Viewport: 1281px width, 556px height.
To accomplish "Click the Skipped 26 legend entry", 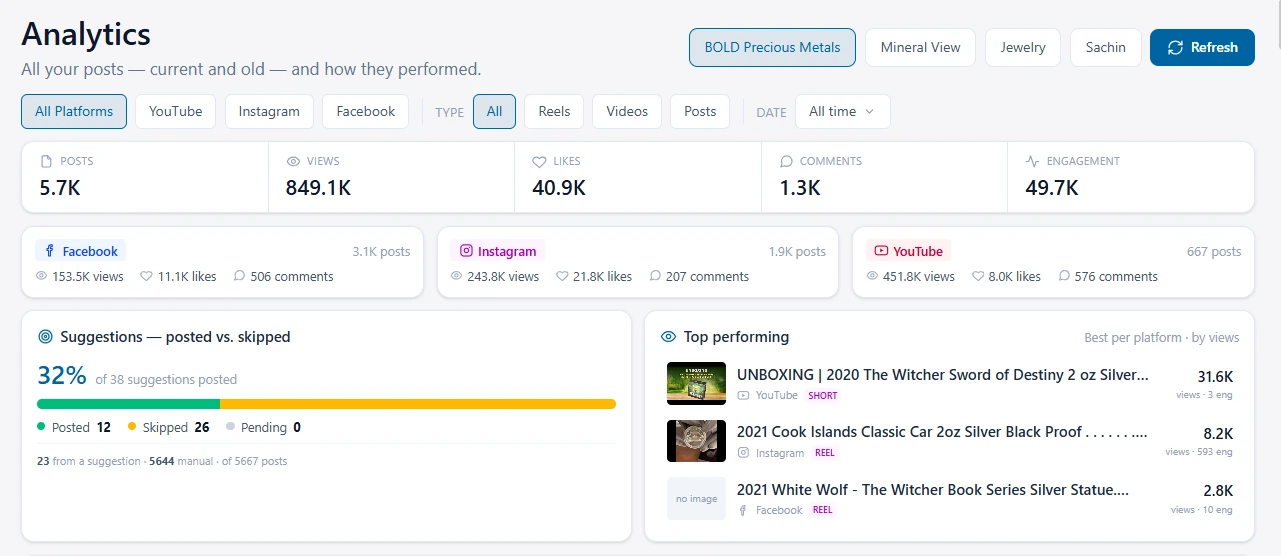I will point(169,427).
